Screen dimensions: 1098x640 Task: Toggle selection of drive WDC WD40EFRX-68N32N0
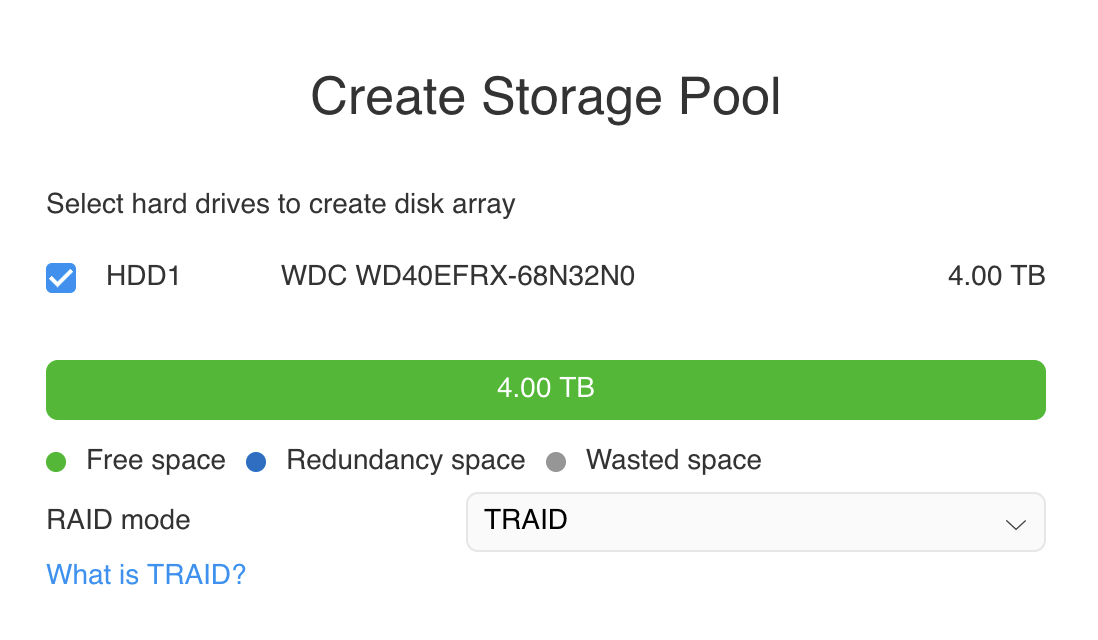[x=60, y=277]
